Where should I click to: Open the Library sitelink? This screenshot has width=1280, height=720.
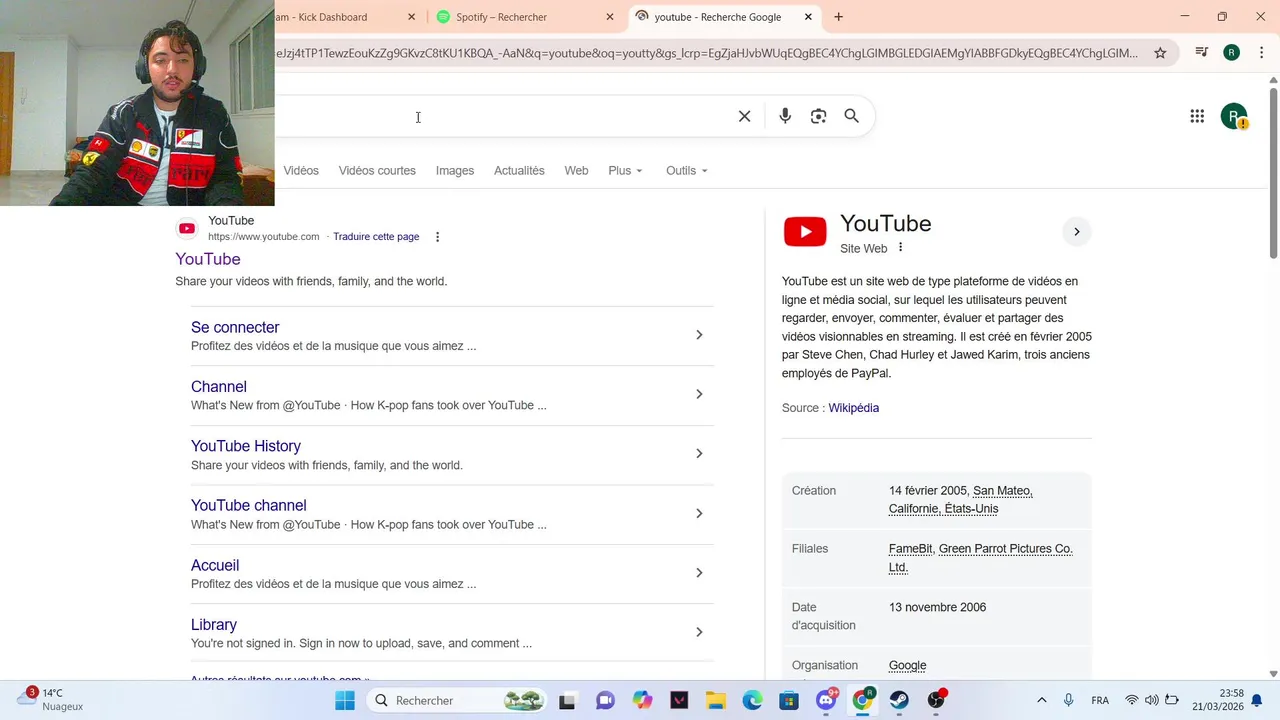point(214,624)
